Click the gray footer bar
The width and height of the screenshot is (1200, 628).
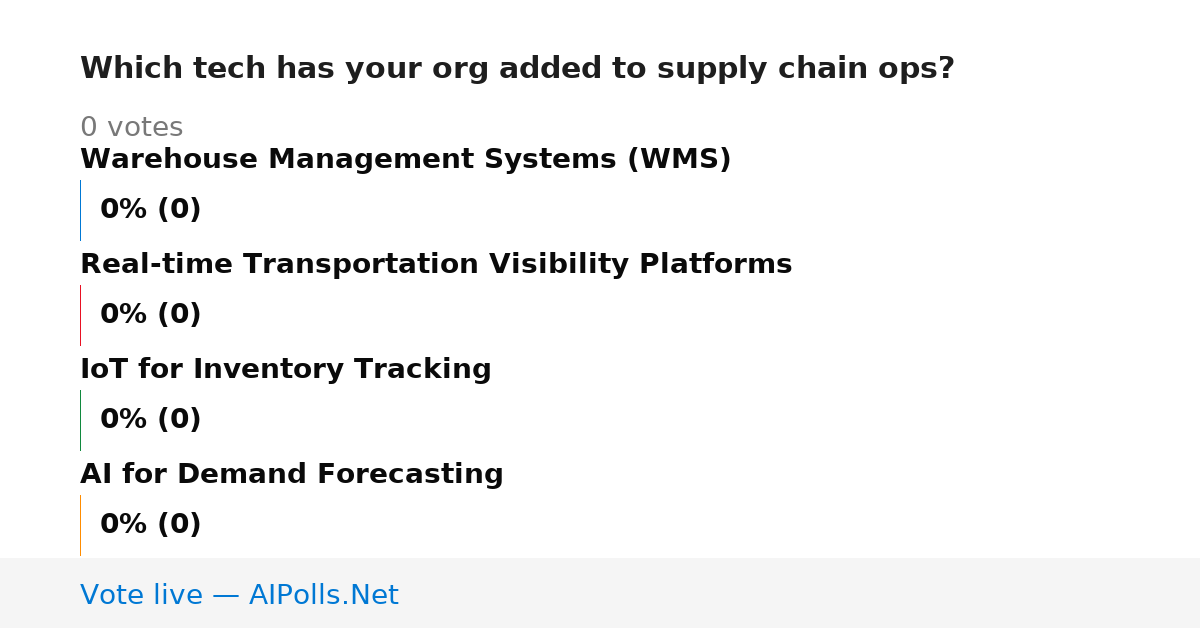click(600, 593)
